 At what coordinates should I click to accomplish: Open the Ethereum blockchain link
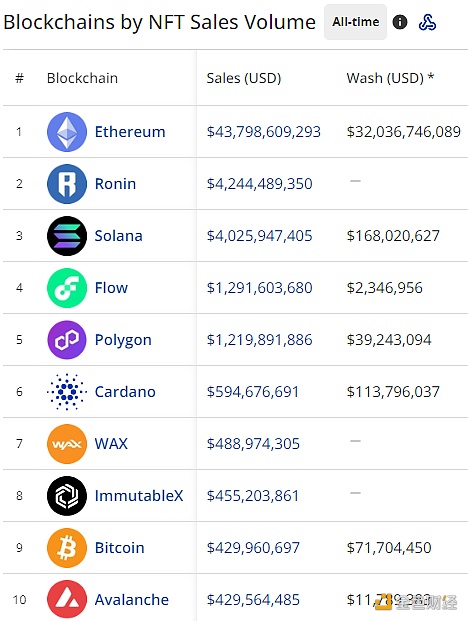(x=130, y=132)
